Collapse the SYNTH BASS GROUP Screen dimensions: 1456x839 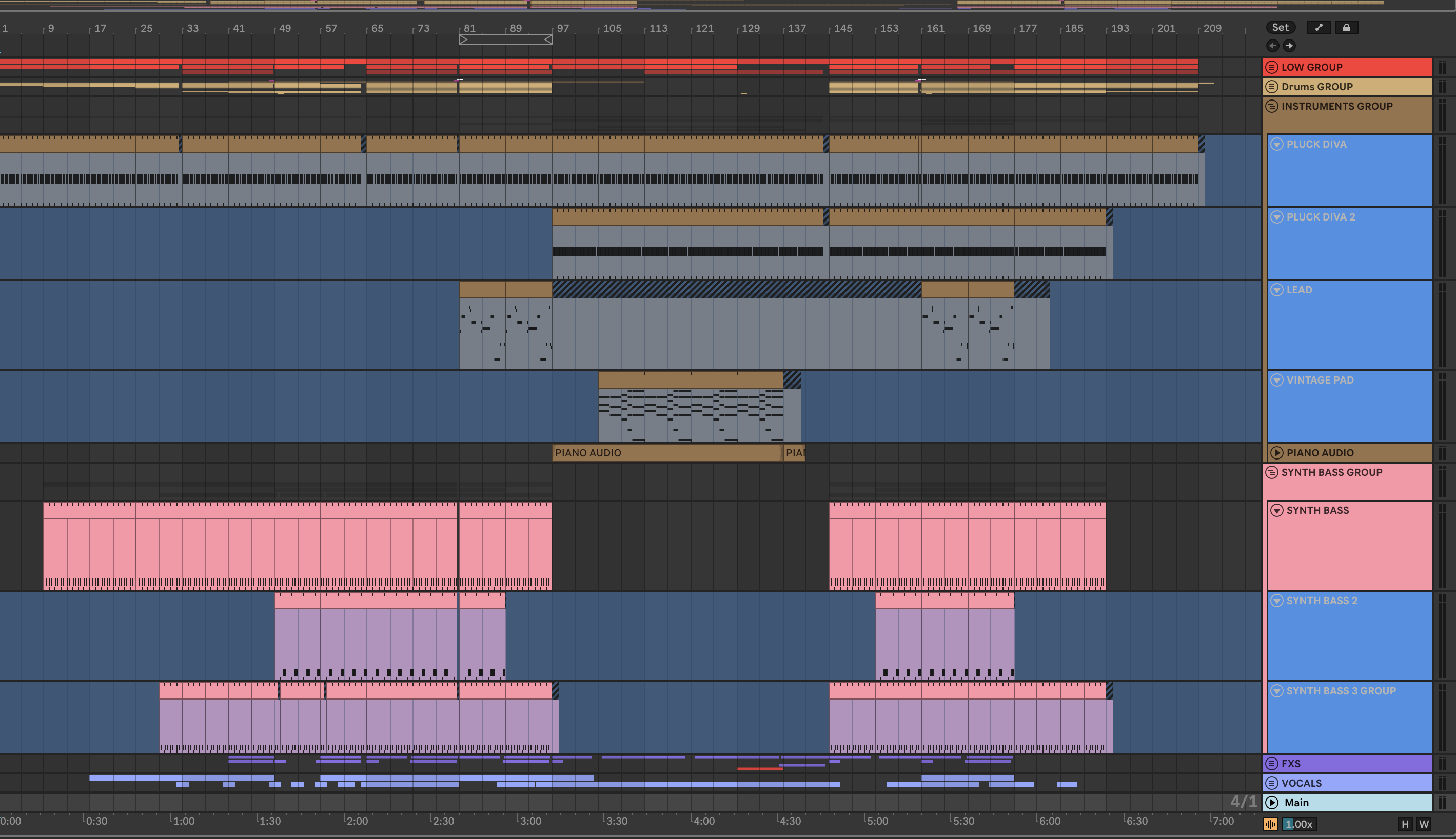click(x=1271, y=472)
